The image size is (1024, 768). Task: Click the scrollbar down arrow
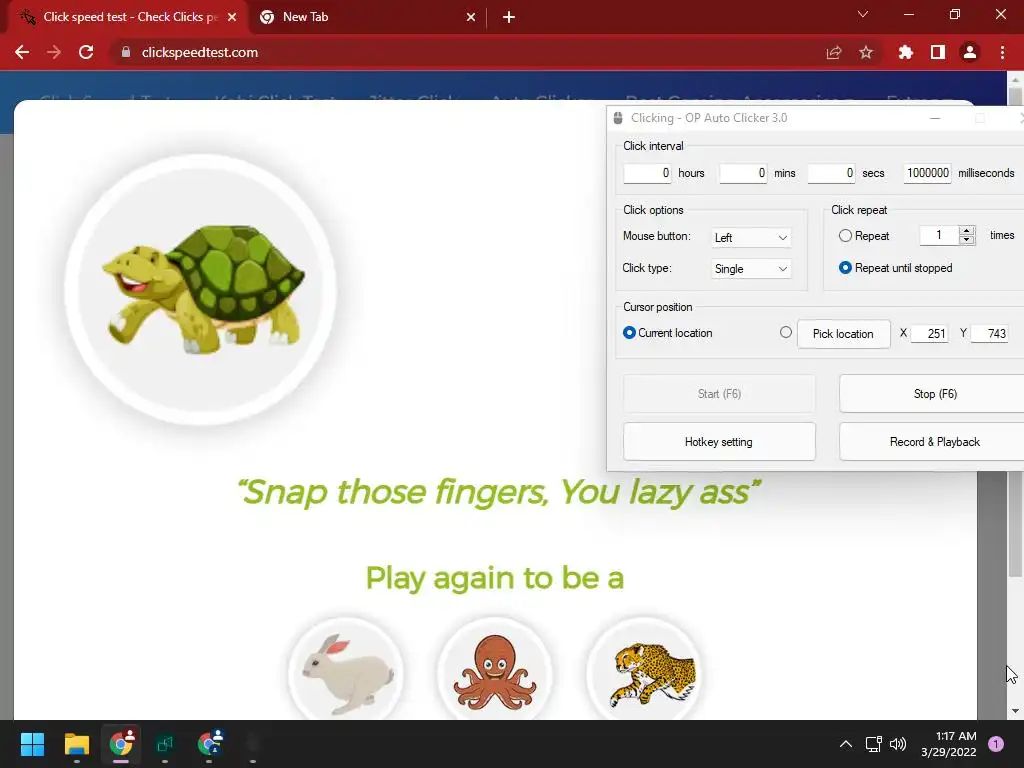1015,711
